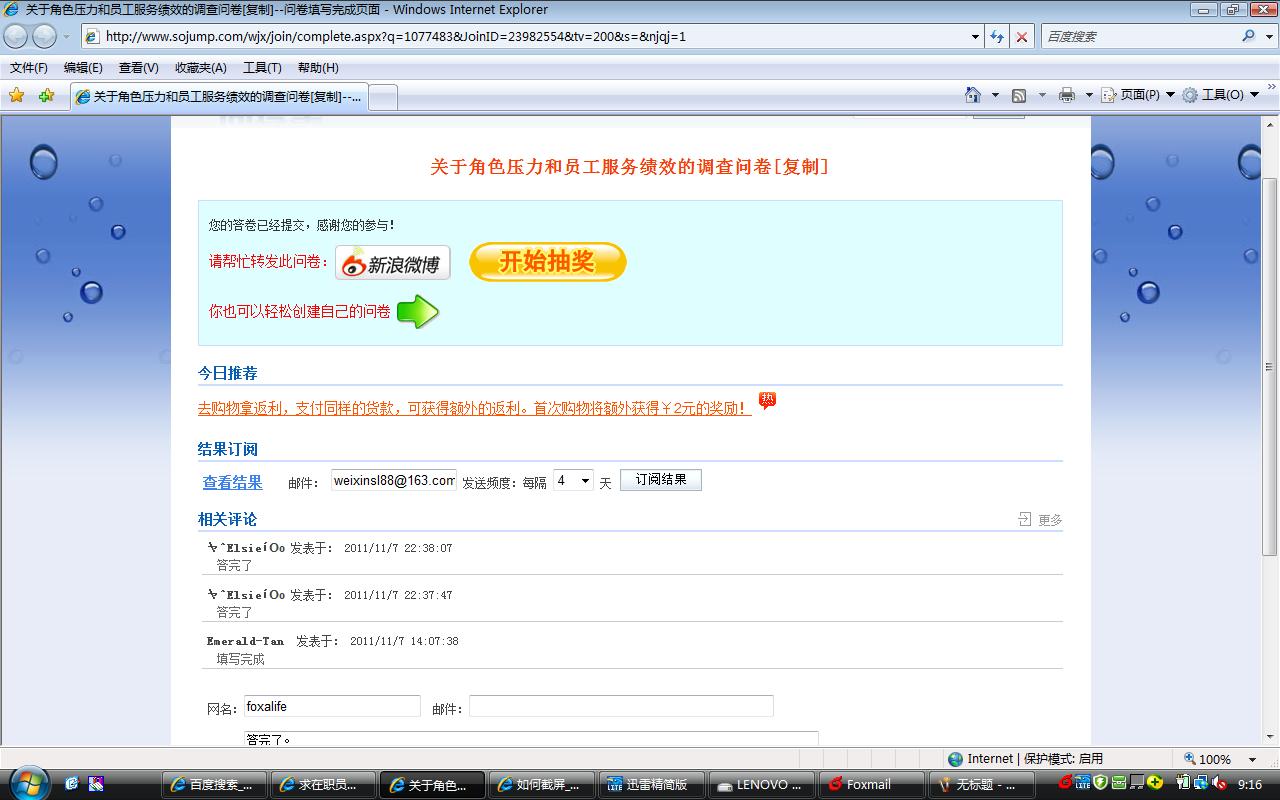Expand the address bar history dropdown
This screenshot has width=1280, height=800.
(975, 36)
